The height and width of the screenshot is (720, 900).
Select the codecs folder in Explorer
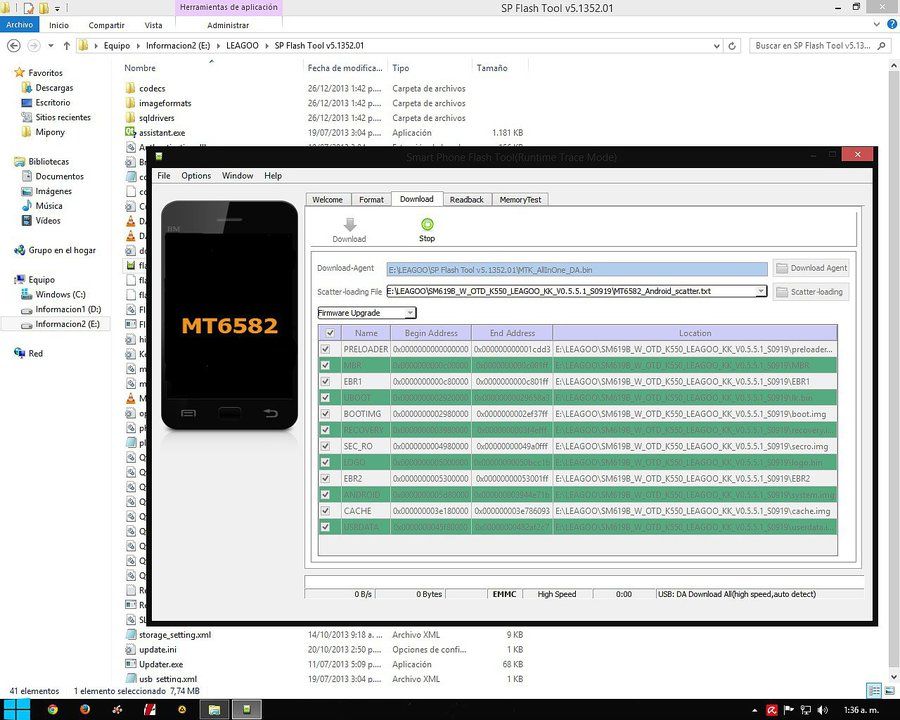pos(152,88)
